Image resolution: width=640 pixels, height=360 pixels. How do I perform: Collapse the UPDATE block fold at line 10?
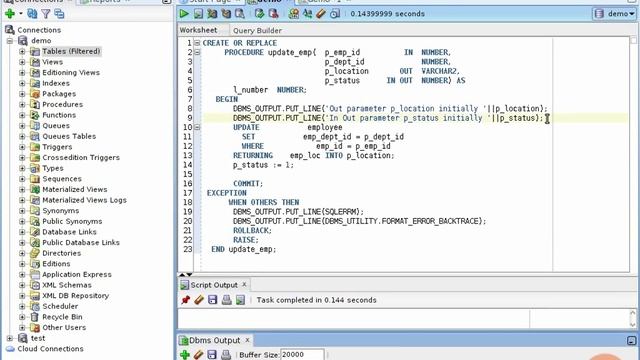[197, 127]
